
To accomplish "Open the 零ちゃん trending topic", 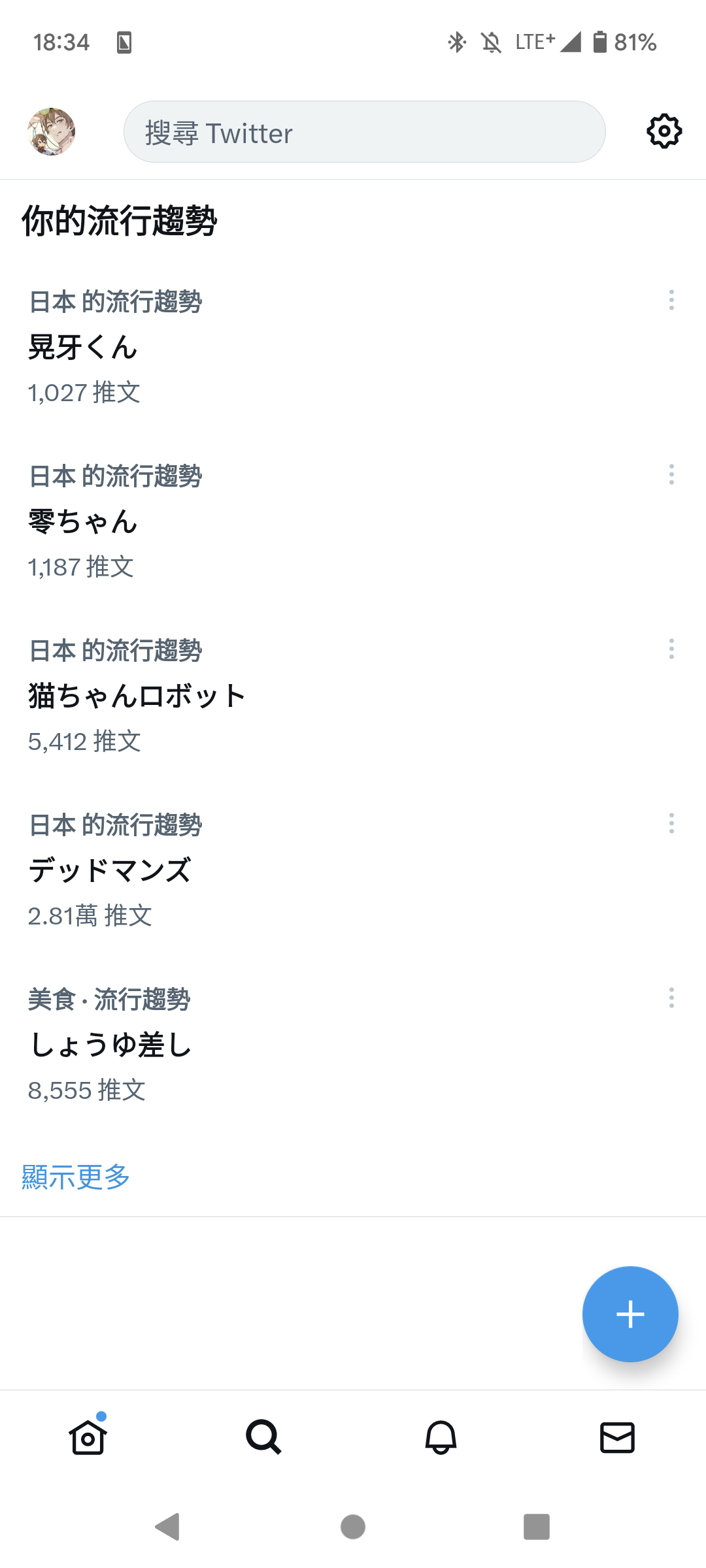I will 353,522.
